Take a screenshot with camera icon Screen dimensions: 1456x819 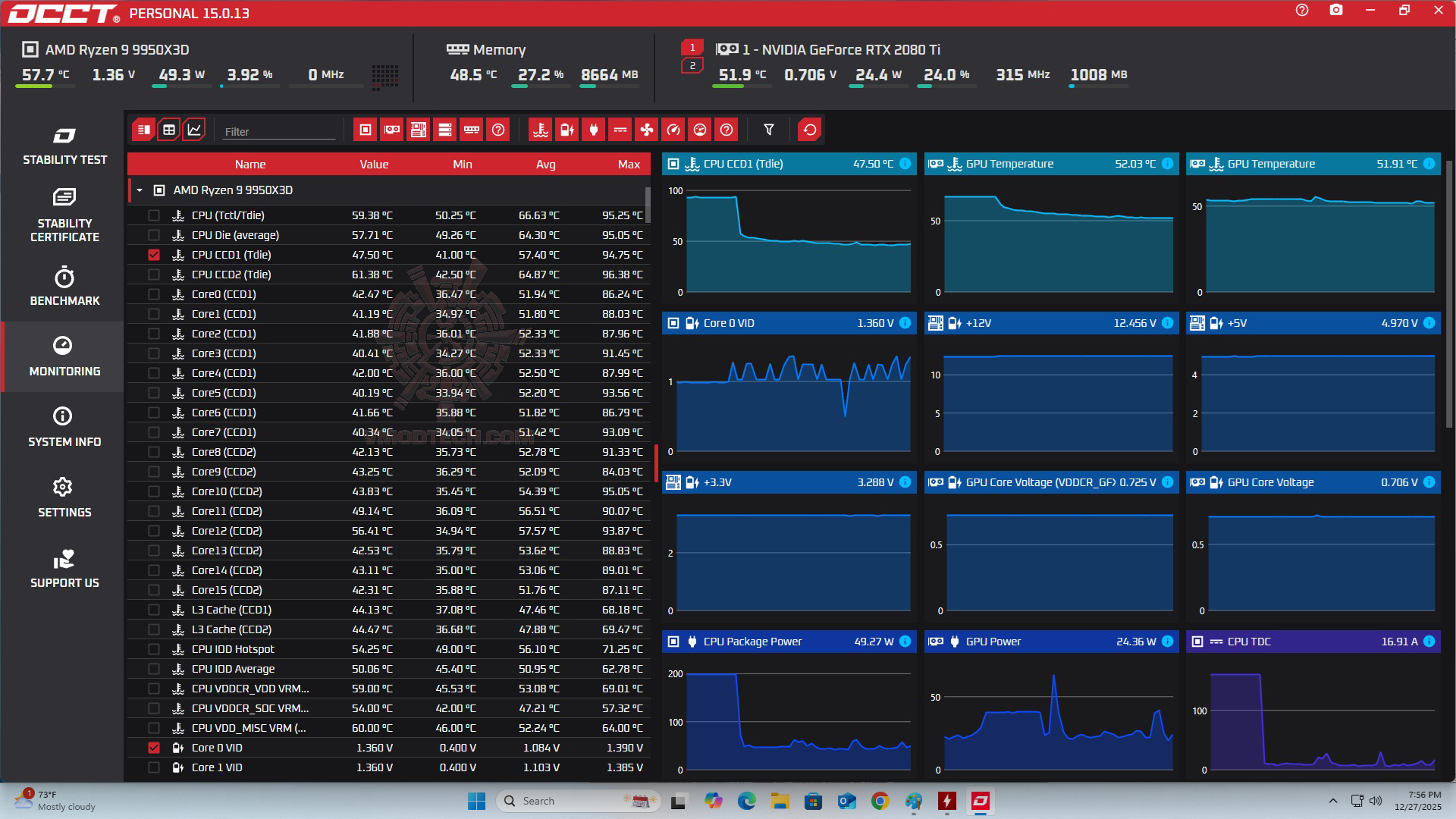point(1335,11)
